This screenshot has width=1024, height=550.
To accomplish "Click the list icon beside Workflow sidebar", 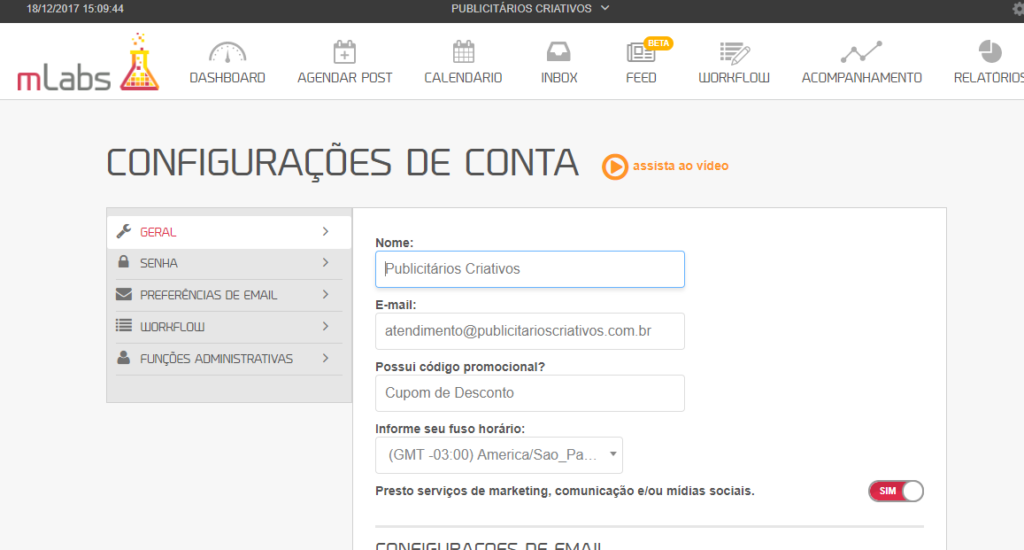I will 123,325.
